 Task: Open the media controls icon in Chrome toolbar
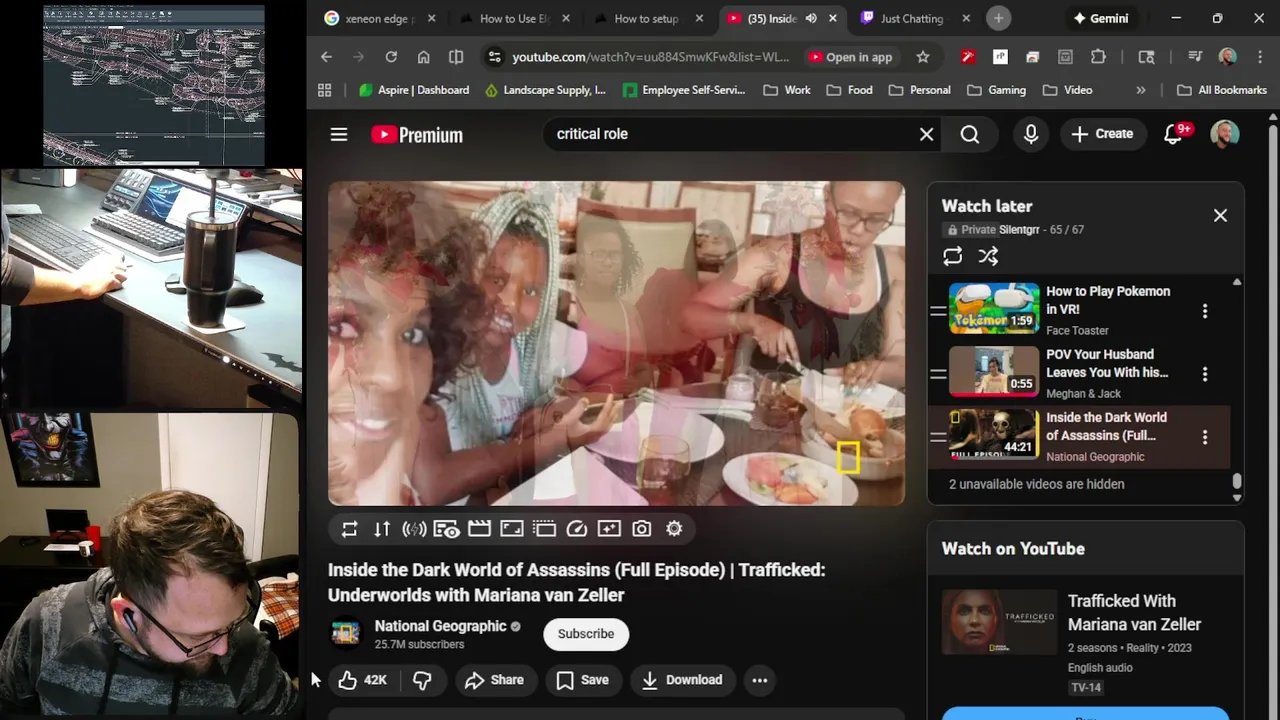[x=1195, y=57]
